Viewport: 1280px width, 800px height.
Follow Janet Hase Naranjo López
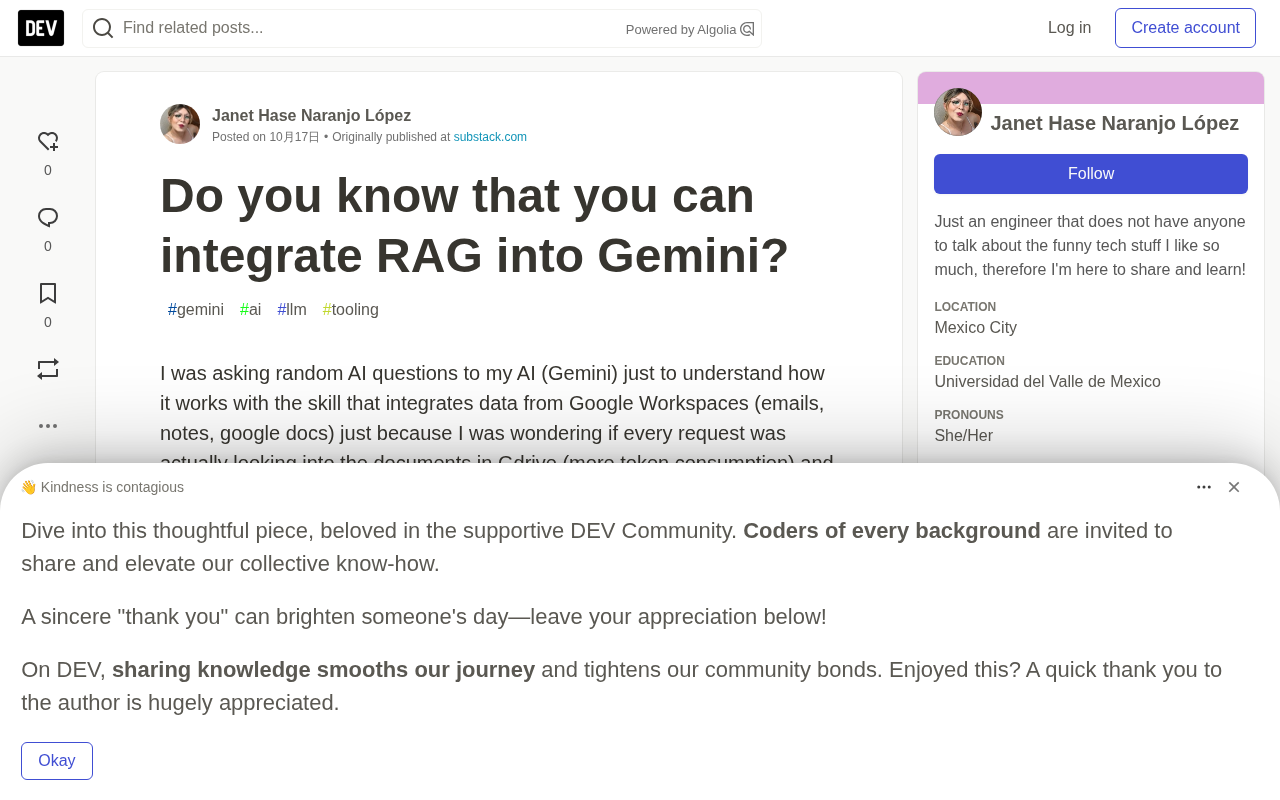1091,174
